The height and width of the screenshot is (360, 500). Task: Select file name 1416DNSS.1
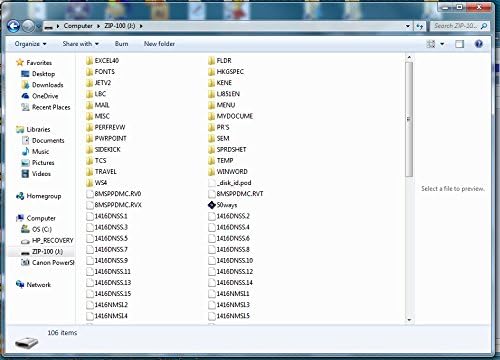click(x=111, y=216)
